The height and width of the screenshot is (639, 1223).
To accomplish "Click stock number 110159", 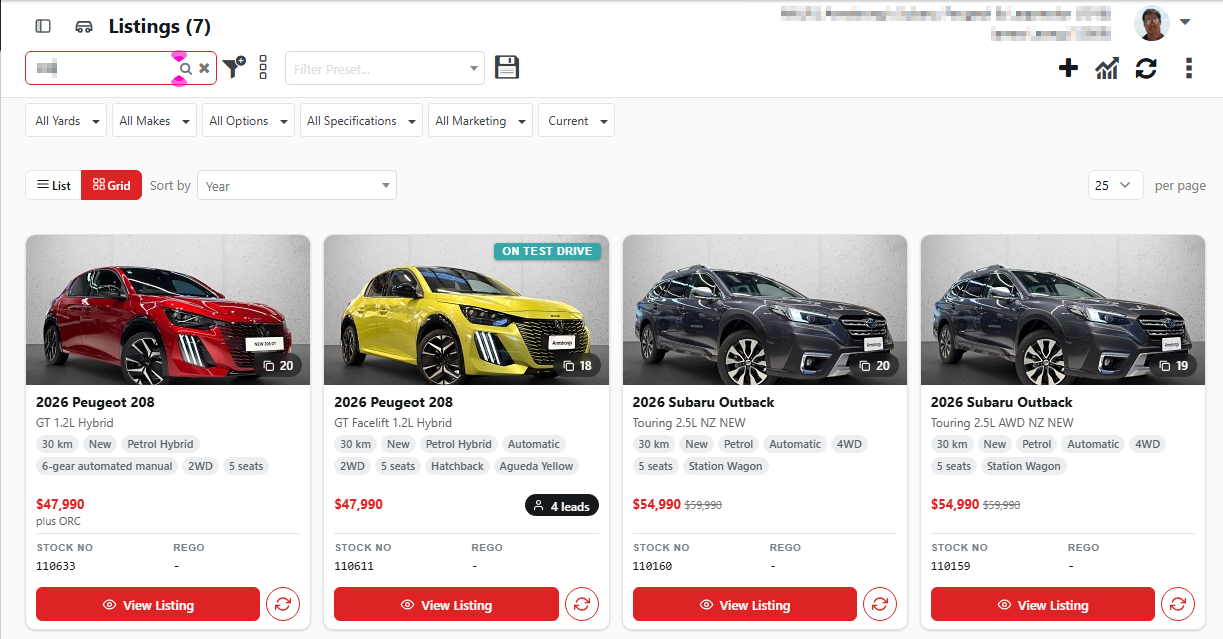I will coord(951,566).
